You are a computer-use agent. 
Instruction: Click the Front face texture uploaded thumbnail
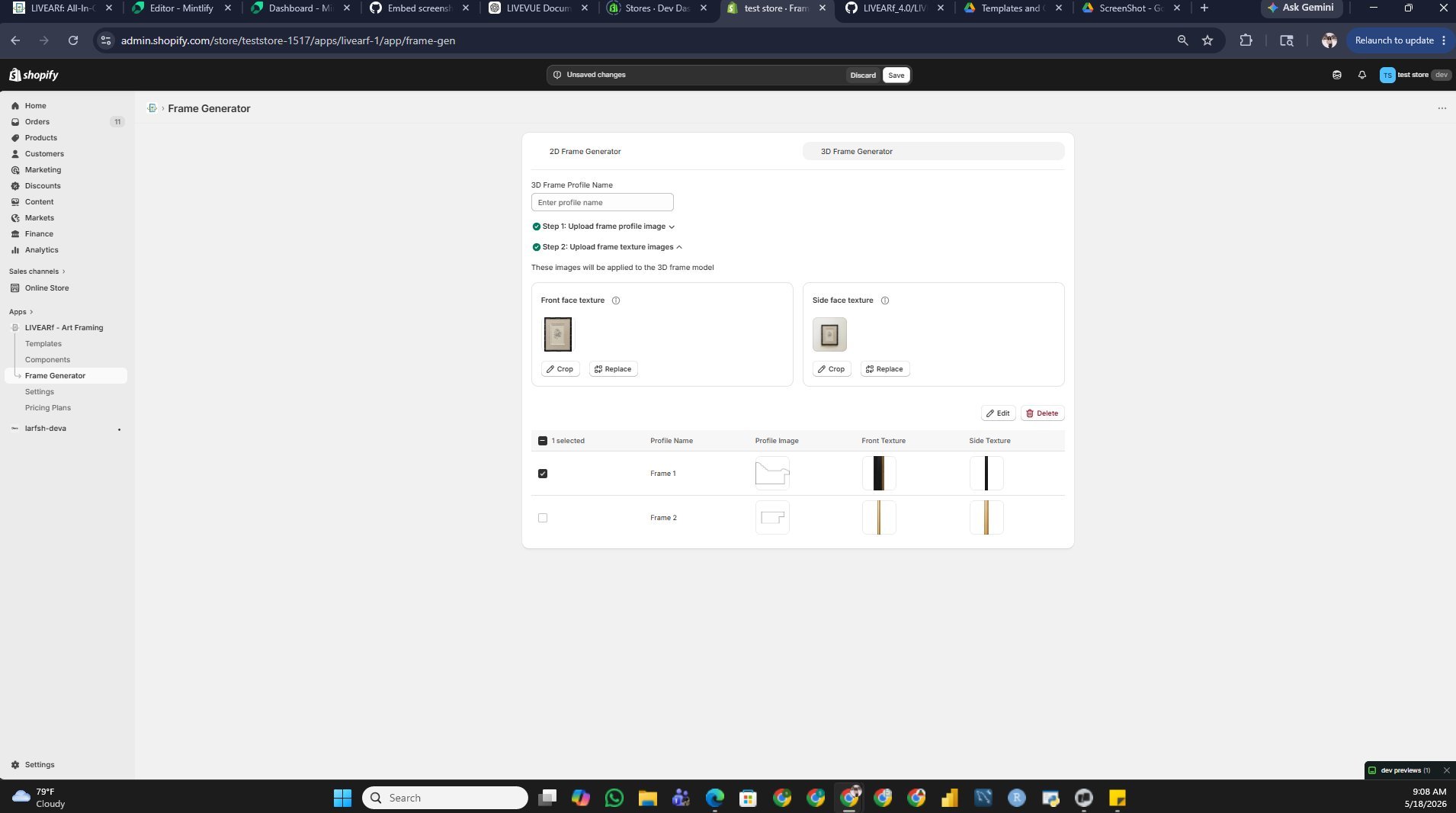click(x=557, y=335)
